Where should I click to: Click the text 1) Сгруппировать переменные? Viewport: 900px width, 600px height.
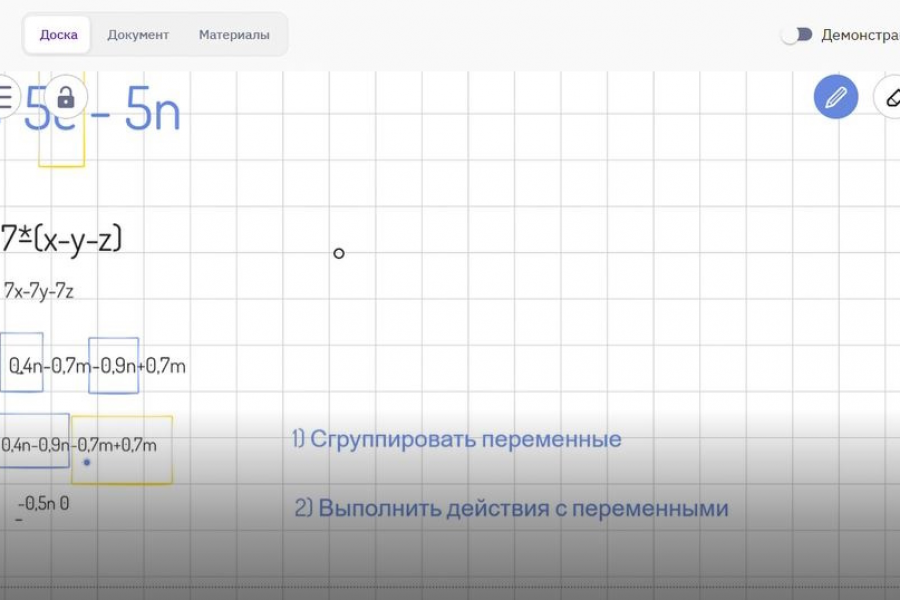pyautogui.click(x=457, y=439)
